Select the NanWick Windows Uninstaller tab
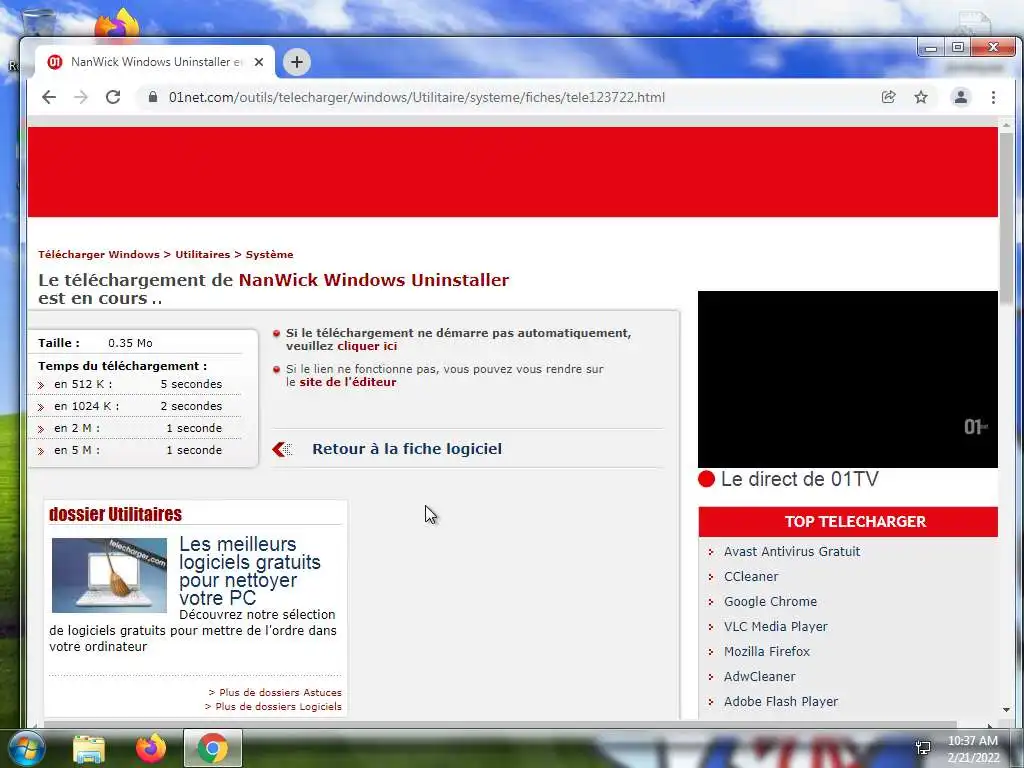 tap(155, 62)
